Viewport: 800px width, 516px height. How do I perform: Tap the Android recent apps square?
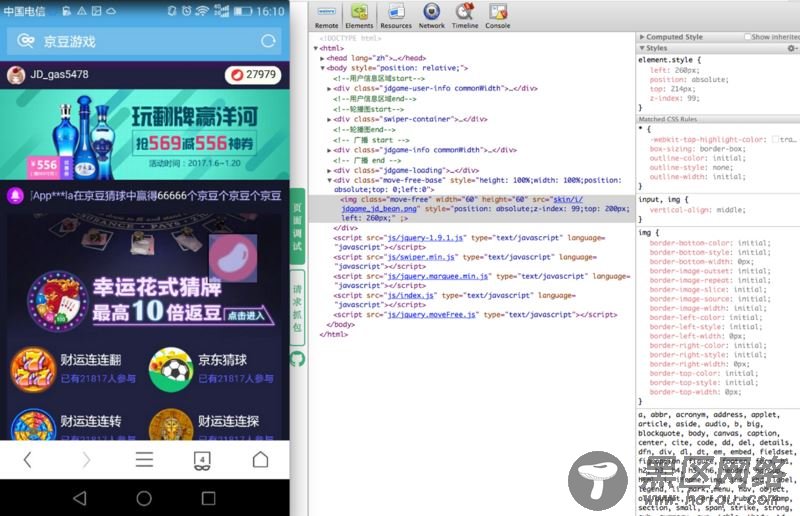pyautogui.click(x=208, y=498)
